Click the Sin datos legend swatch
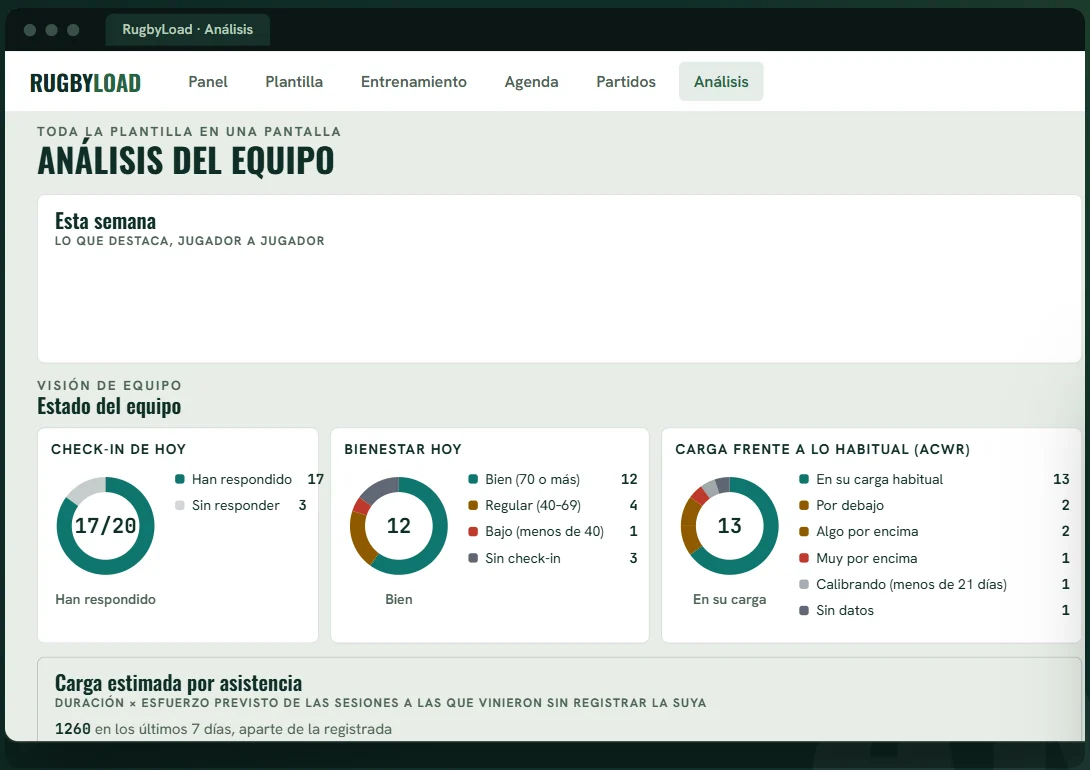 tap(804, 610)
